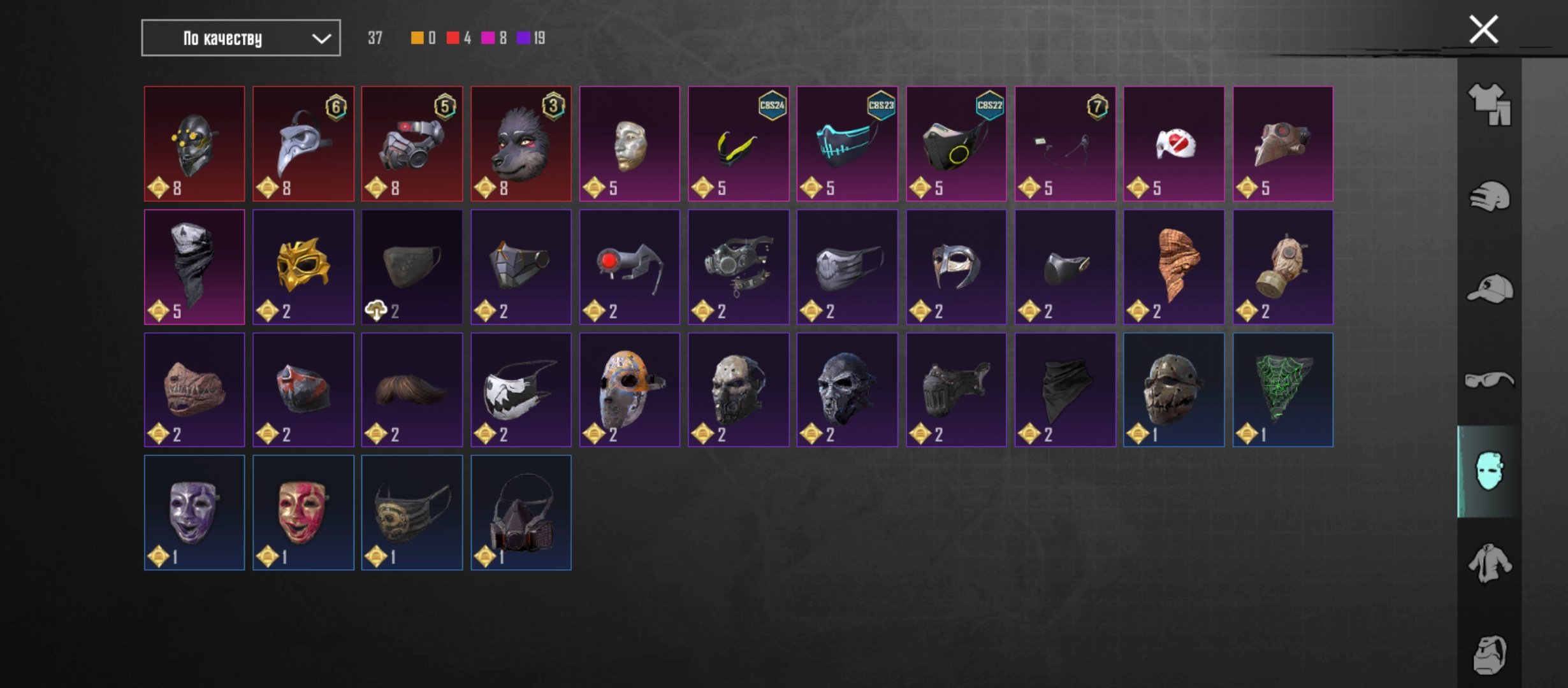Viewport: 1568px width, 688px height.
Task: Select the white plague-doctor beak mask
Action: pyautogui.click(x=303, y=144)
